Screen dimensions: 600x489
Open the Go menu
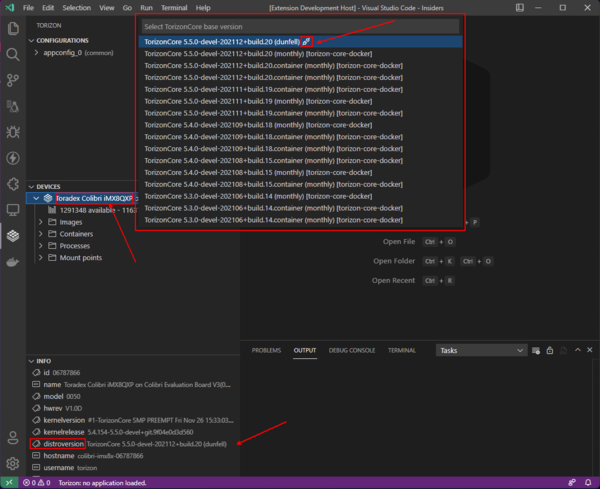[x=127, y=8]
